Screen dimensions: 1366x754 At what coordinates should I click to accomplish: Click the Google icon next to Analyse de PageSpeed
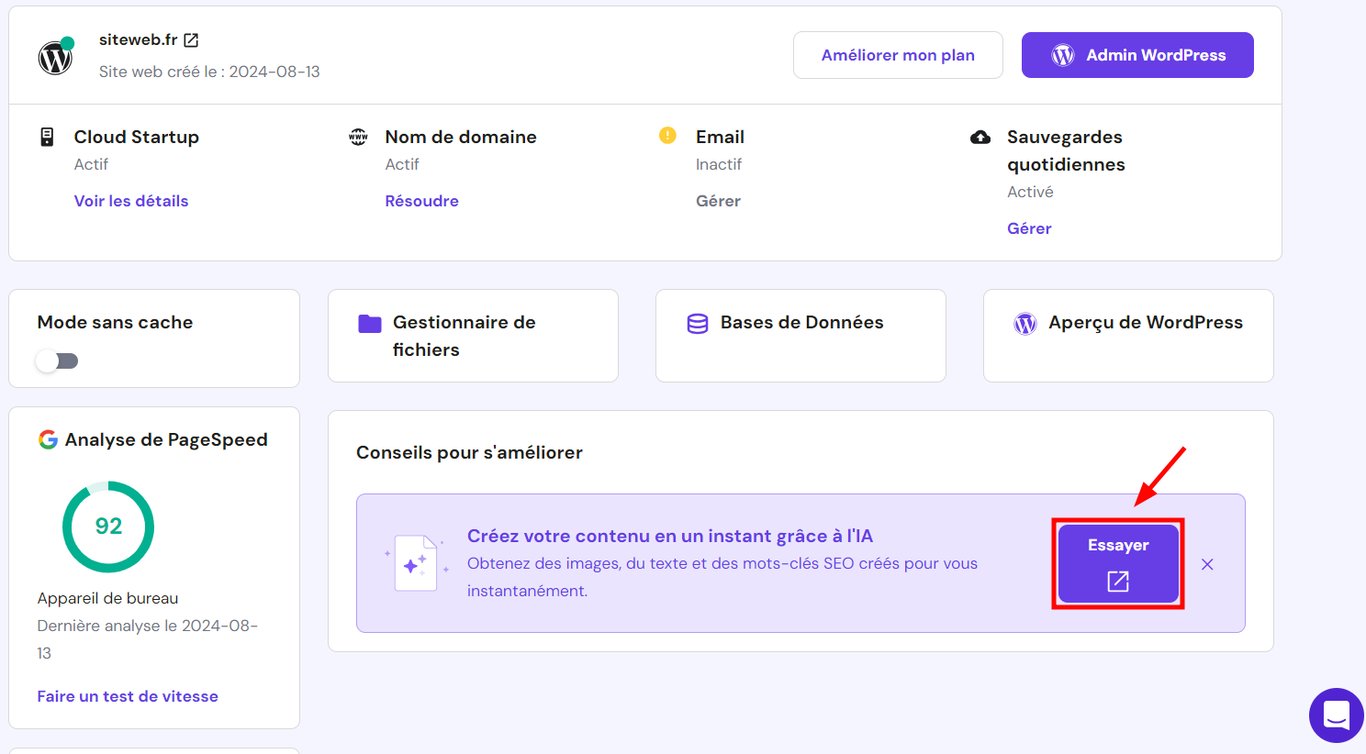[x=46, y=439]
